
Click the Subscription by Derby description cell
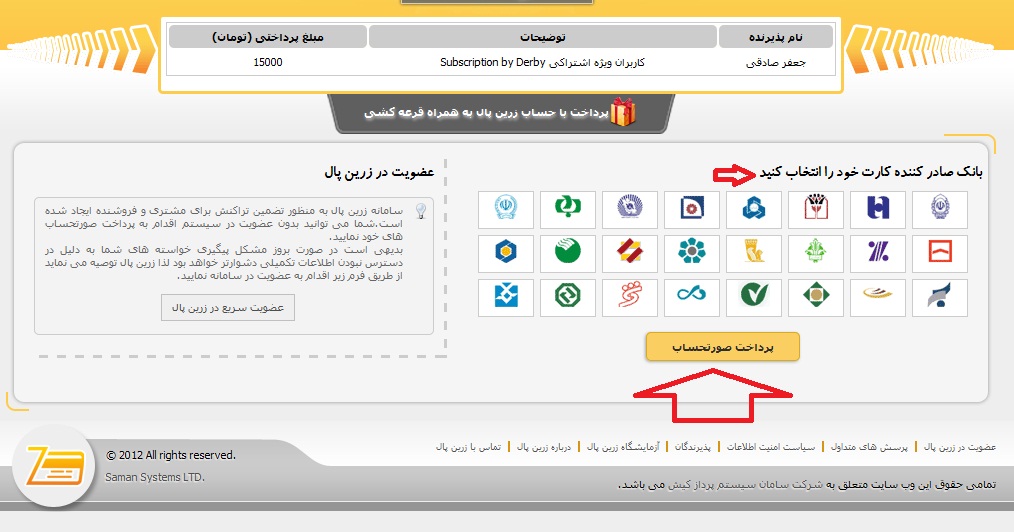(x=543, y=62)
